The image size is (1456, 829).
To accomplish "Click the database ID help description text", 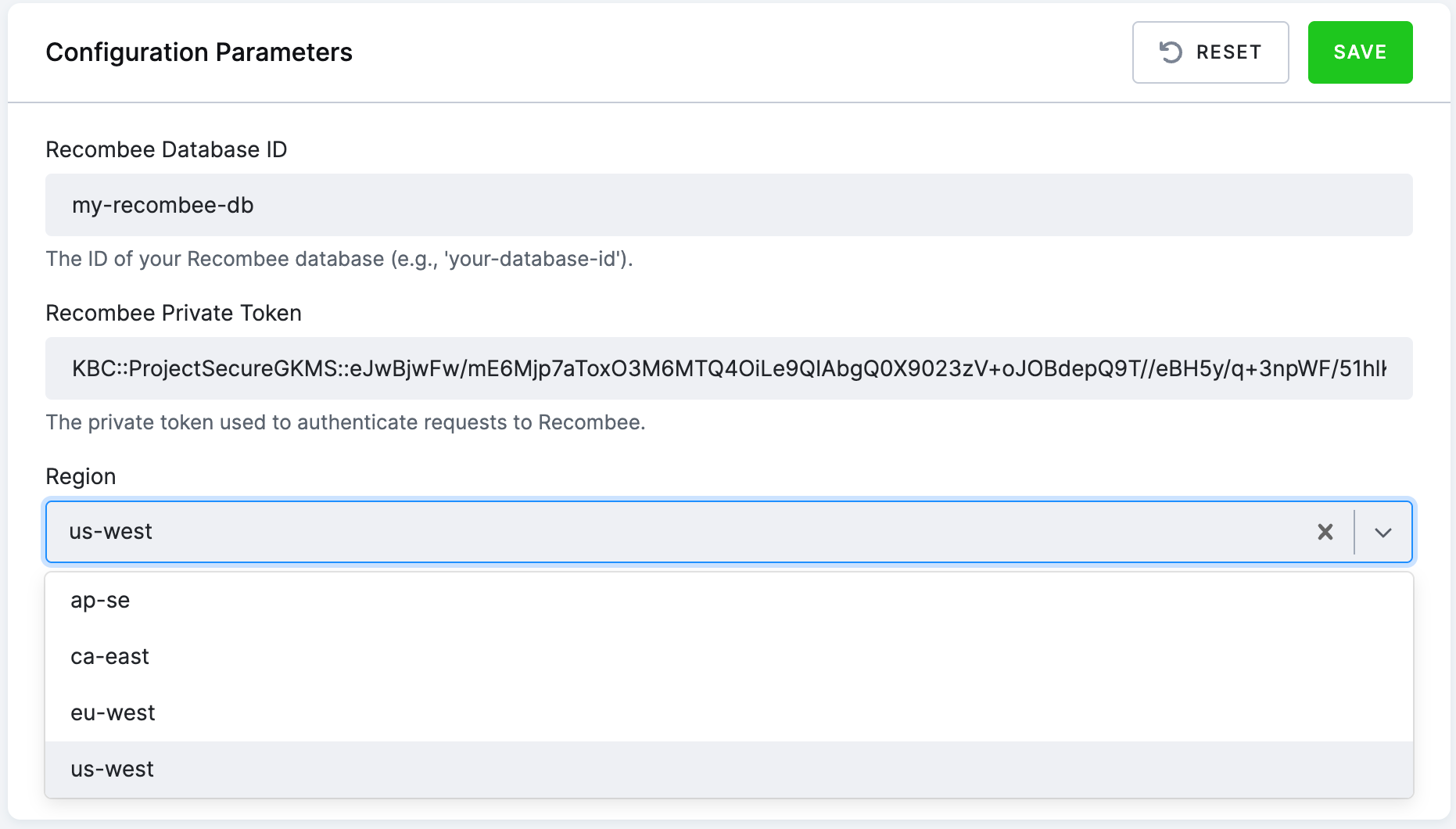I will (x=339, y=259).
